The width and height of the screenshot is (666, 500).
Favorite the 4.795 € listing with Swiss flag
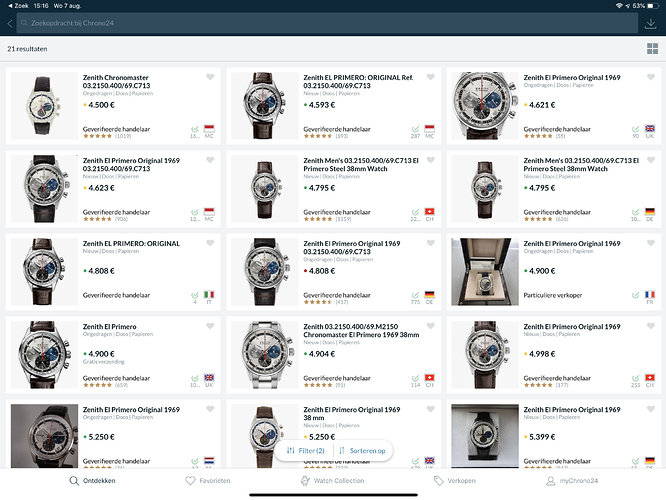click(431, 160)
